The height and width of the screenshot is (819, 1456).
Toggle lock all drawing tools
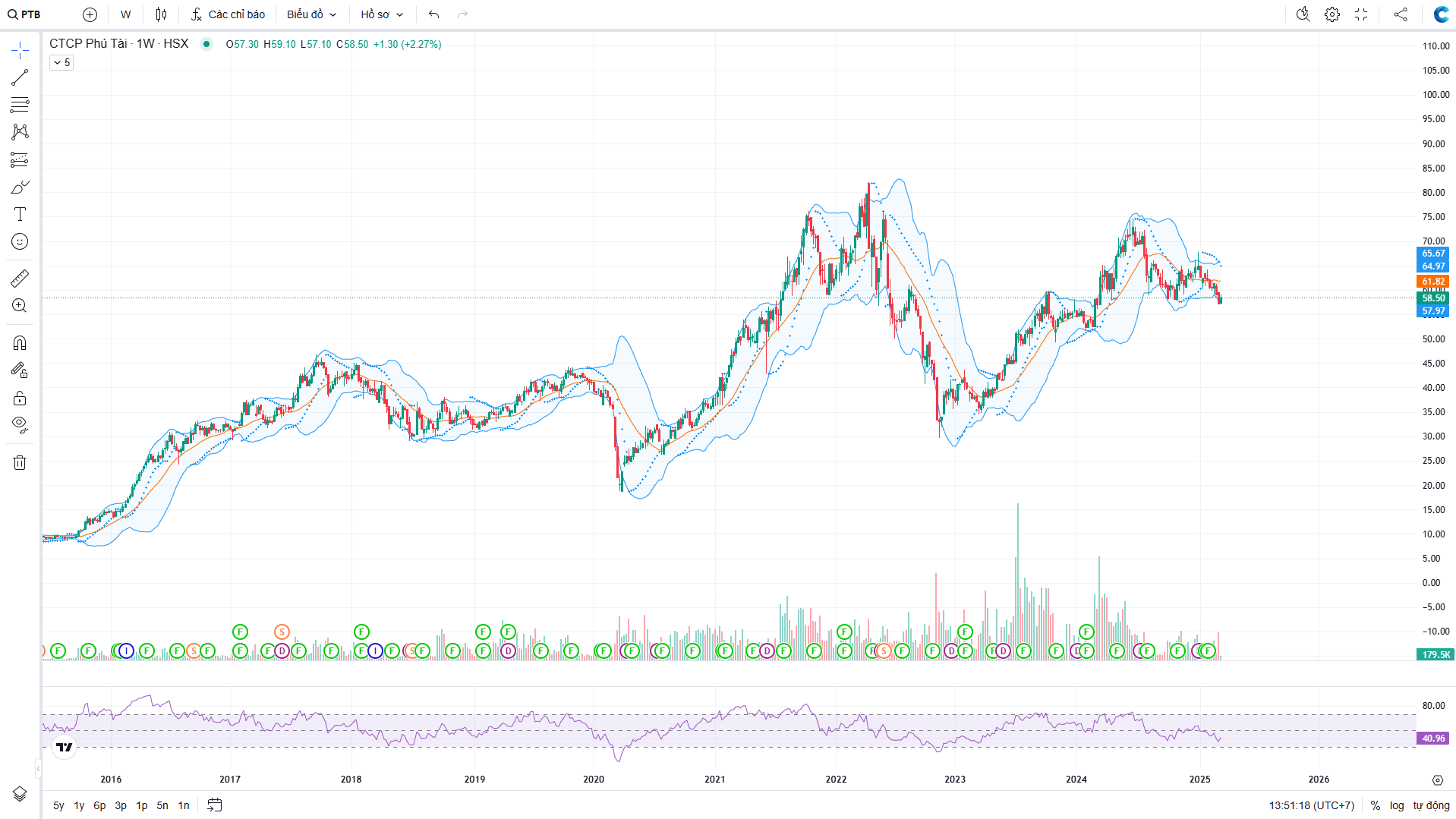[20, 398]
